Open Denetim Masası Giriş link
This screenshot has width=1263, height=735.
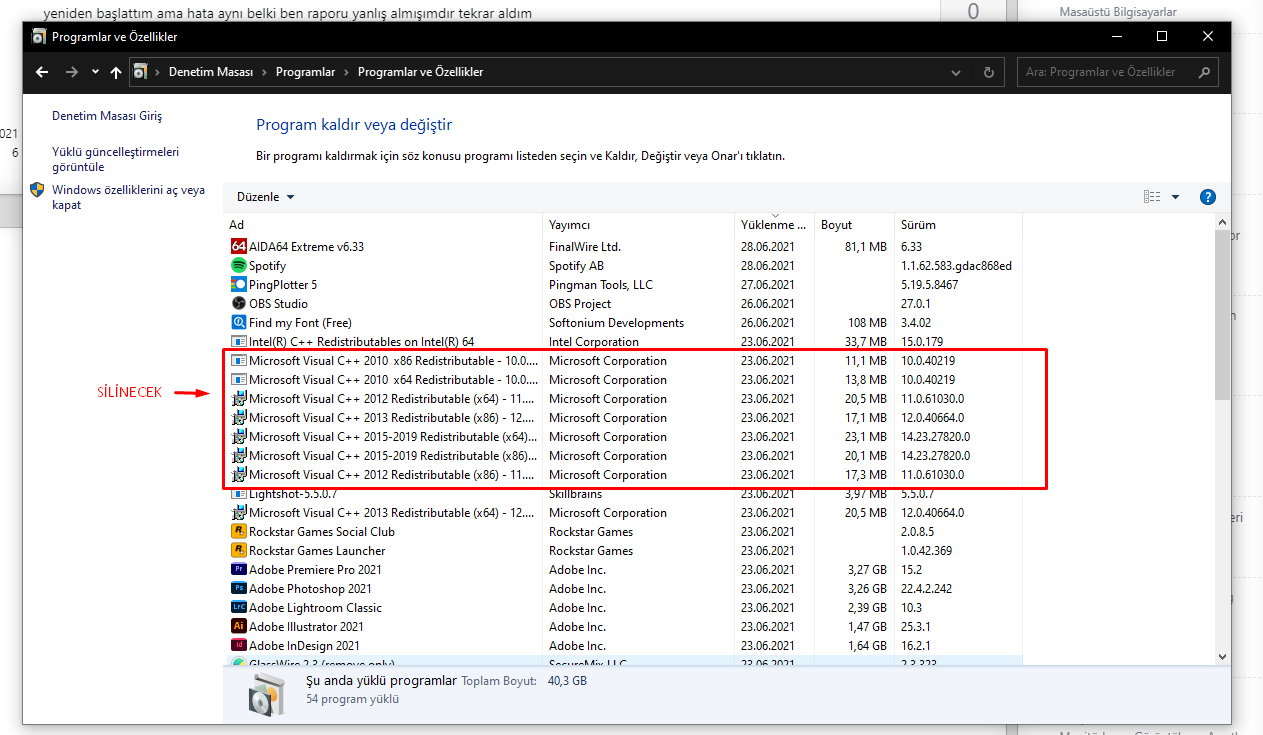pos(107,116)
